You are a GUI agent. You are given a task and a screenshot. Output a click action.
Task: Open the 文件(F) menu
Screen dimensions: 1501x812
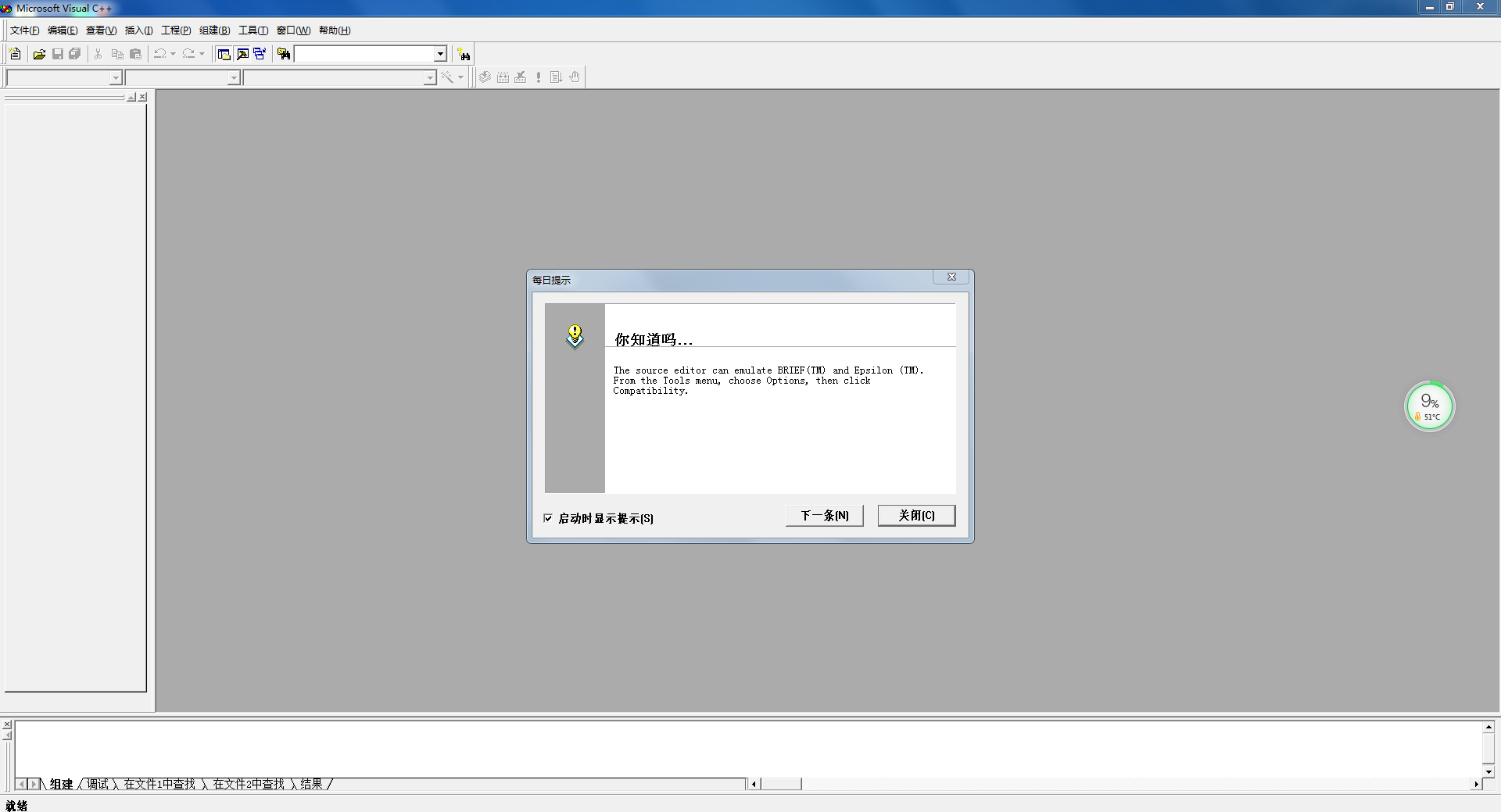pyautogui.click(x=24, y=30)
